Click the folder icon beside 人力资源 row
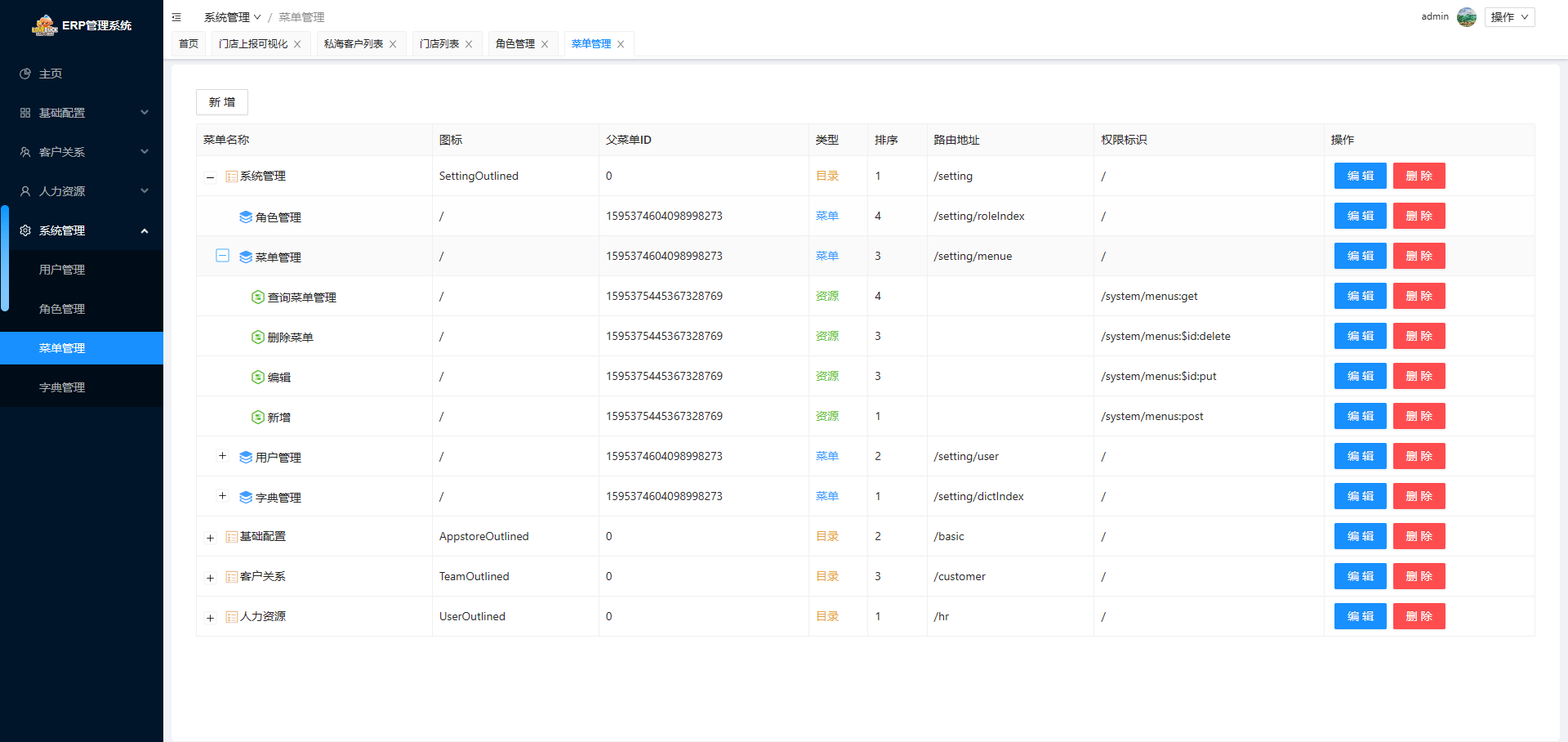 pos(232,617)
